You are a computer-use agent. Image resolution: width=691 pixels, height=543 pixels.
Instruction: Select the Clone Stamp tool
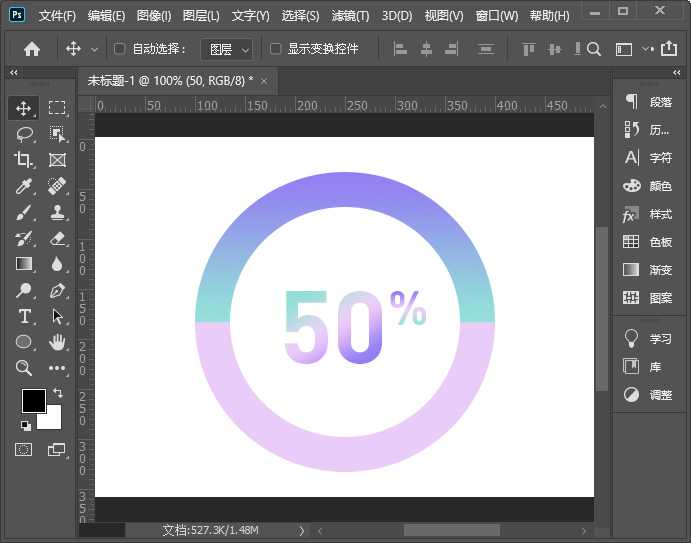click(57, 212)
